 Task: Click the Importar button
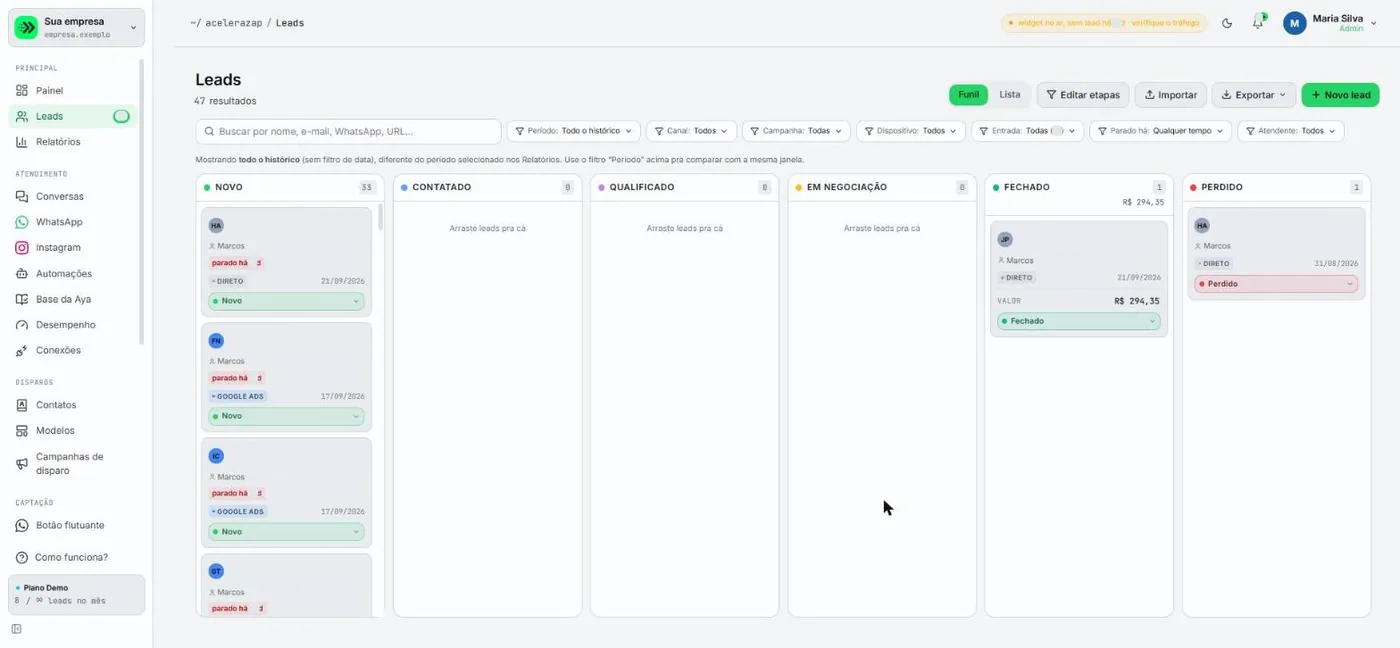coord(1171,95)
